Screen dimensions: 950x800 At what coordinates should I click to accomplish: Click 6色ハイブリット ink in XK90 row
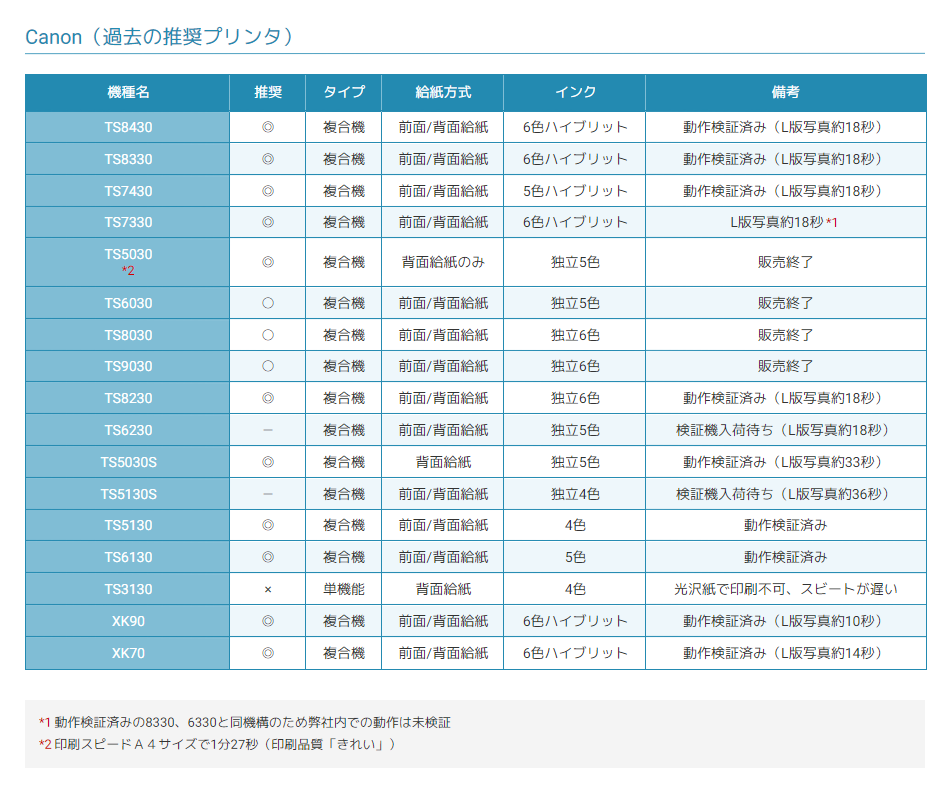(575, 621)
